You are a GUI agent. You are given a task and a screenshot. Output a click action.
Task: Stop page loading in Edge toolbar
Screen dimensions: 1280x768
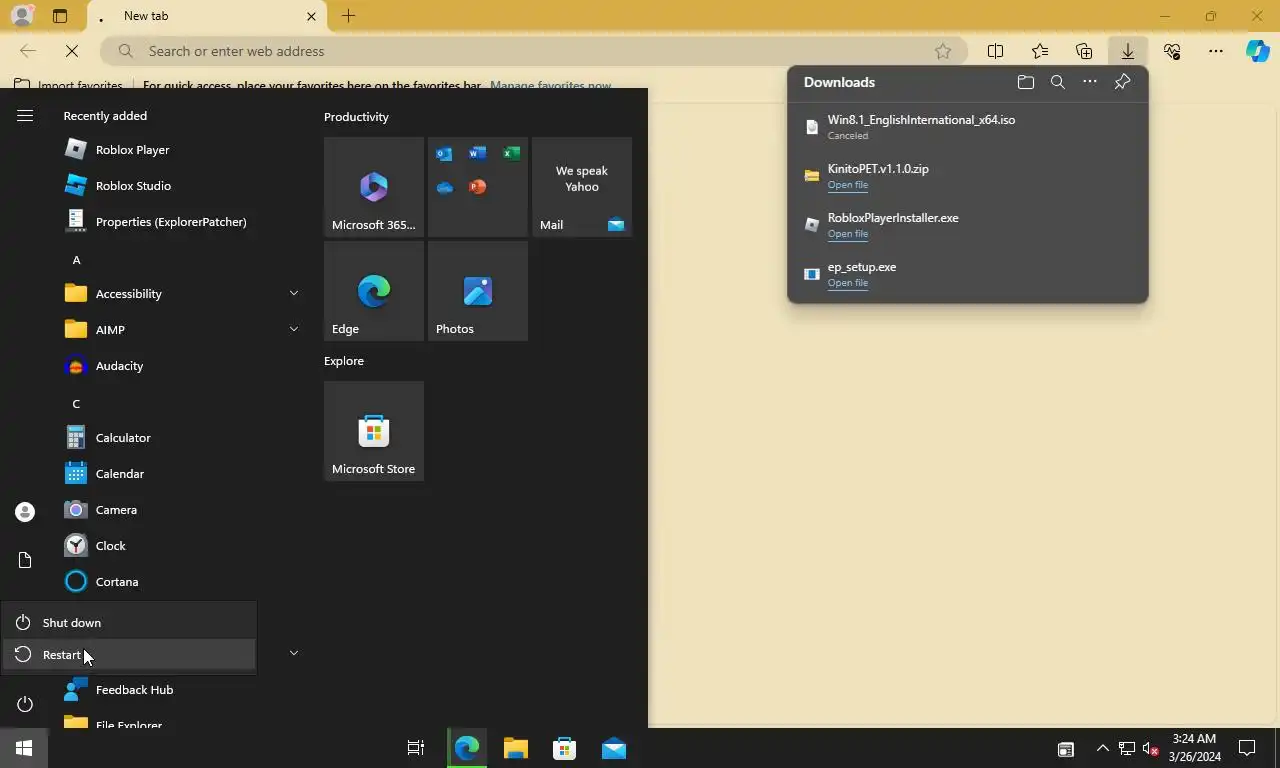click(x=72, y=51)
